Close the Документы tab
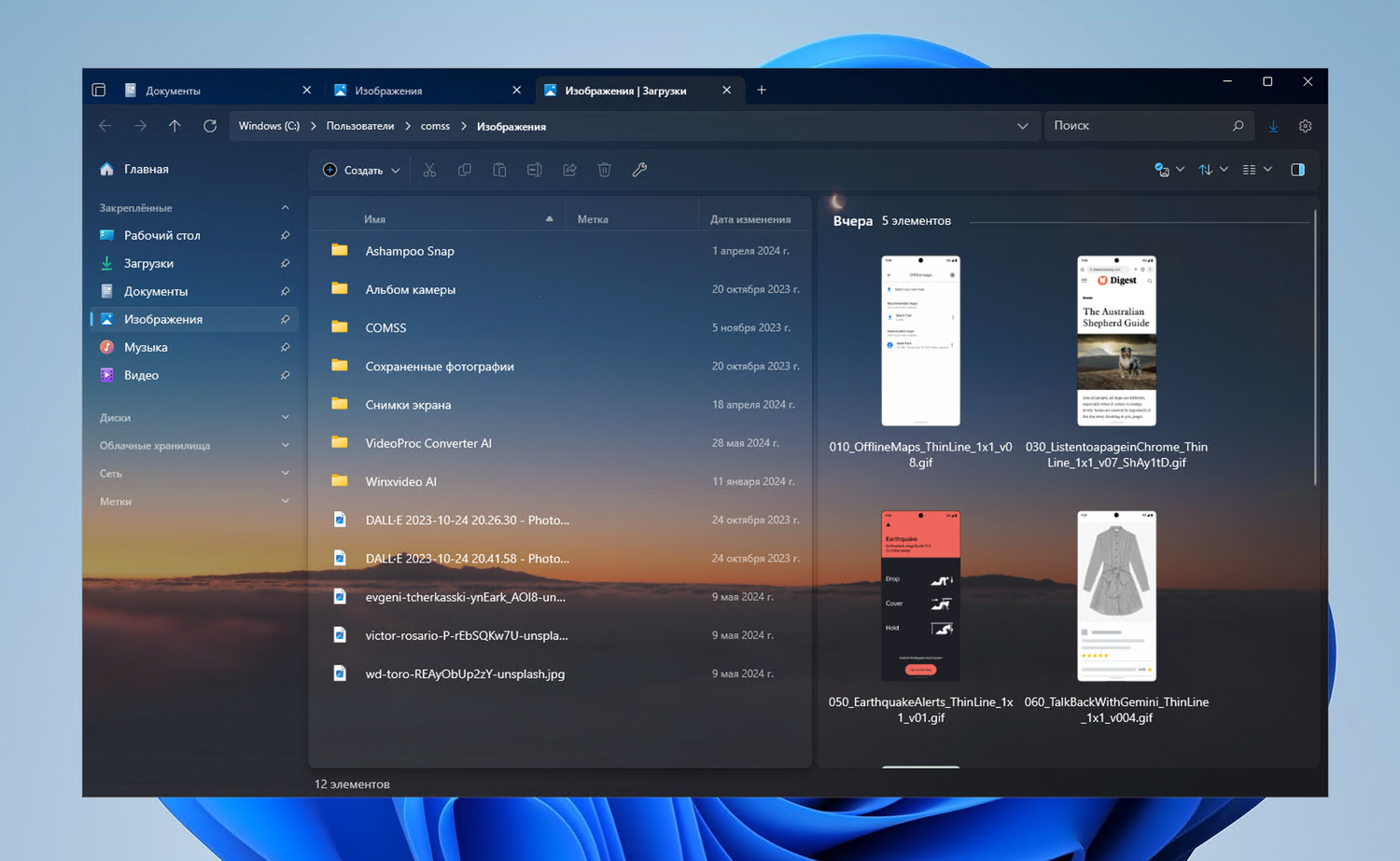 tap(307, 90)
